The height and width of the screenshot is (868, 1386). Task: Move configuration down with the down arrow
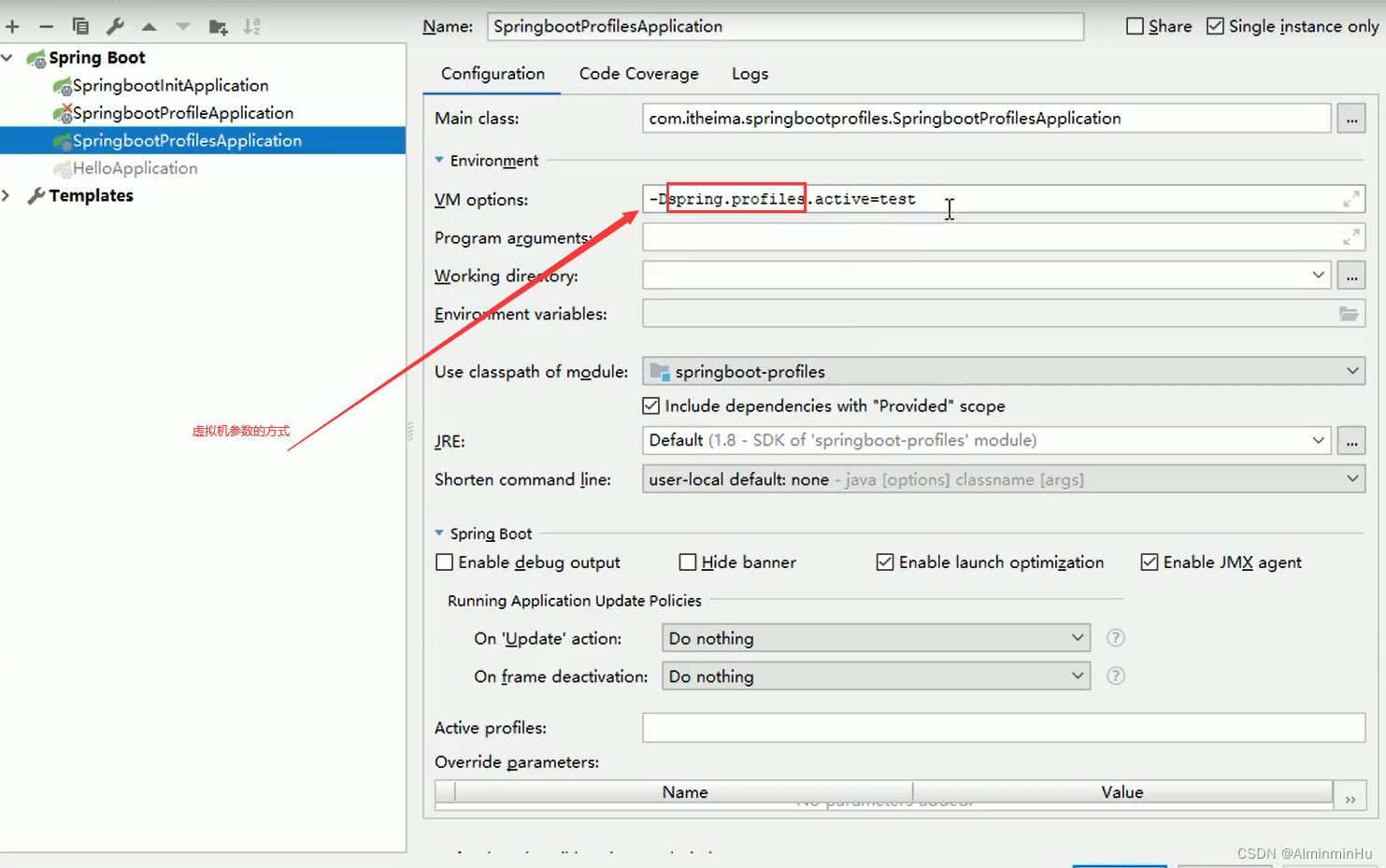[x=183, y=27]
